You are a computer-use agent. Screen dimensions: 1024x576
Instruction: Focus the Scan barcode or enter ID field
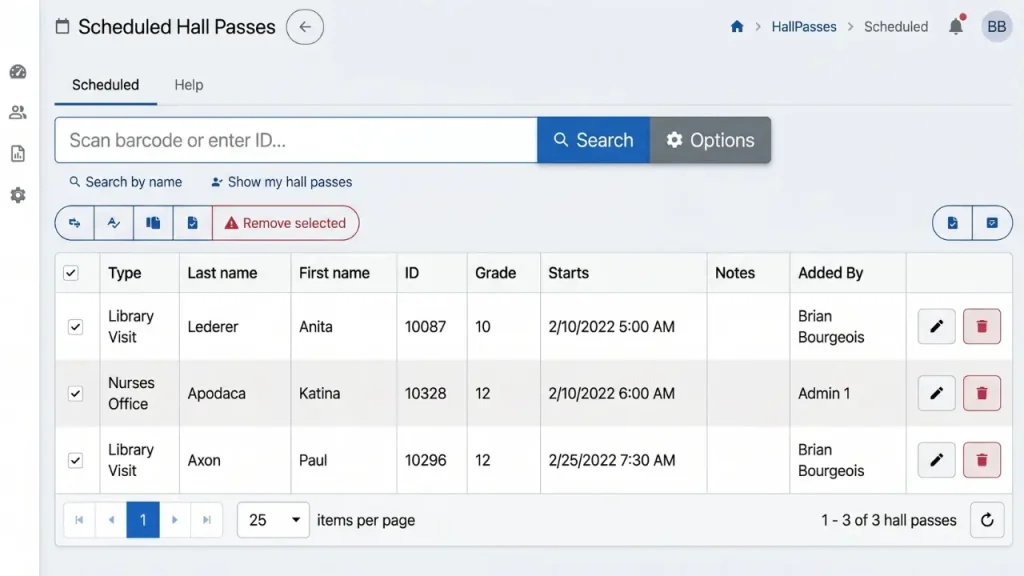(296, 140)
